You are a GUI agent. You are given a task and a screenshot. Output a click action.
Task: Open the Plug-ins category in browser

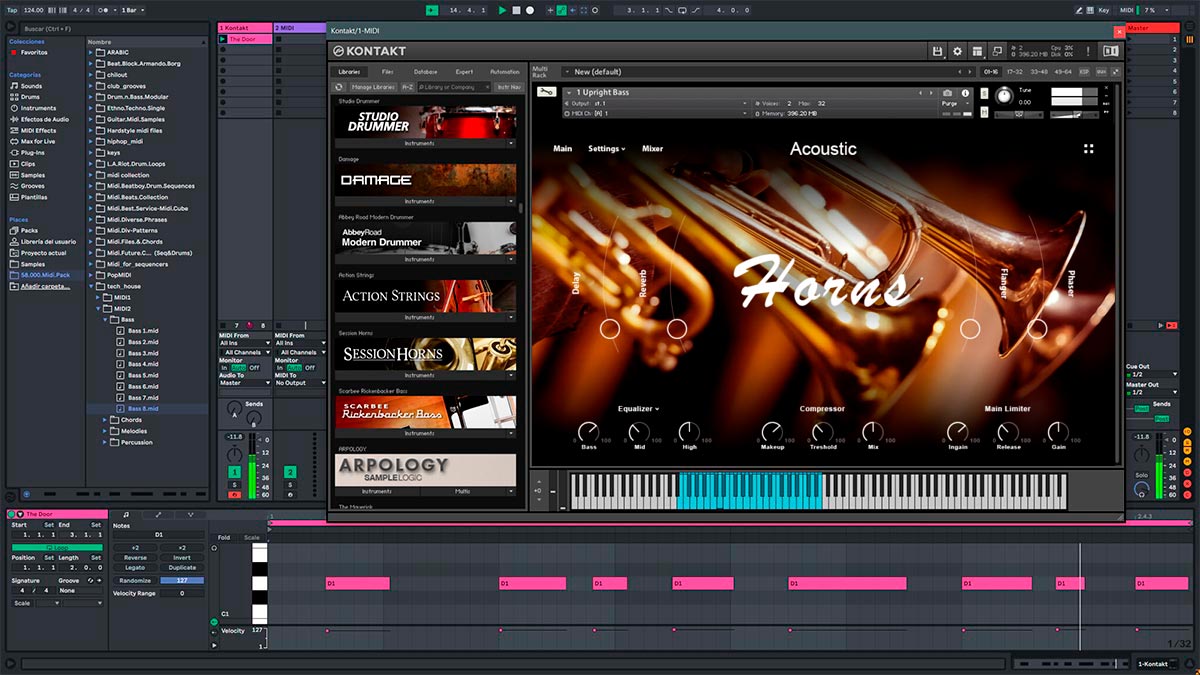[32, 153]
